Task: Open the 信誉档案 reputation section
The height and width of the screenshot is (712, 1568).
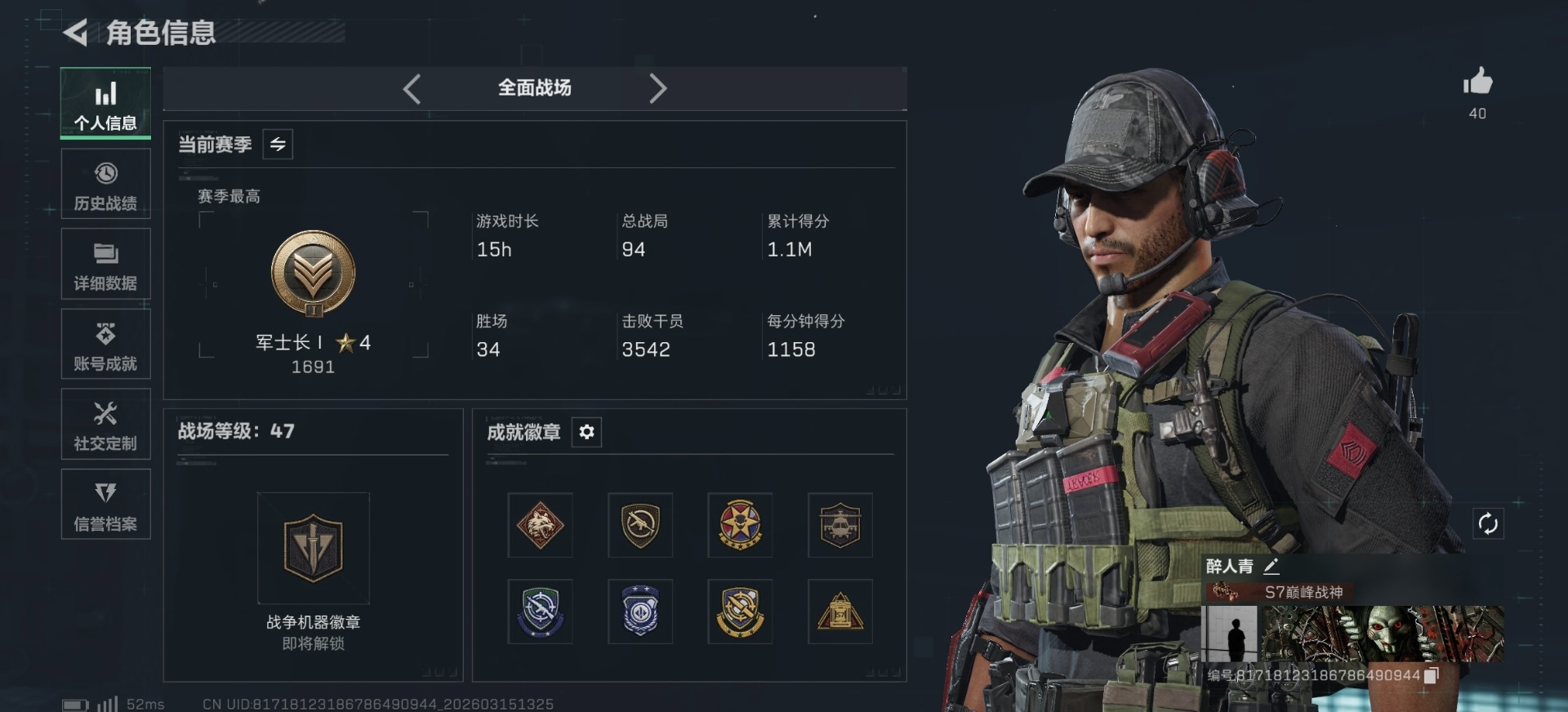Action: (105, 504)
